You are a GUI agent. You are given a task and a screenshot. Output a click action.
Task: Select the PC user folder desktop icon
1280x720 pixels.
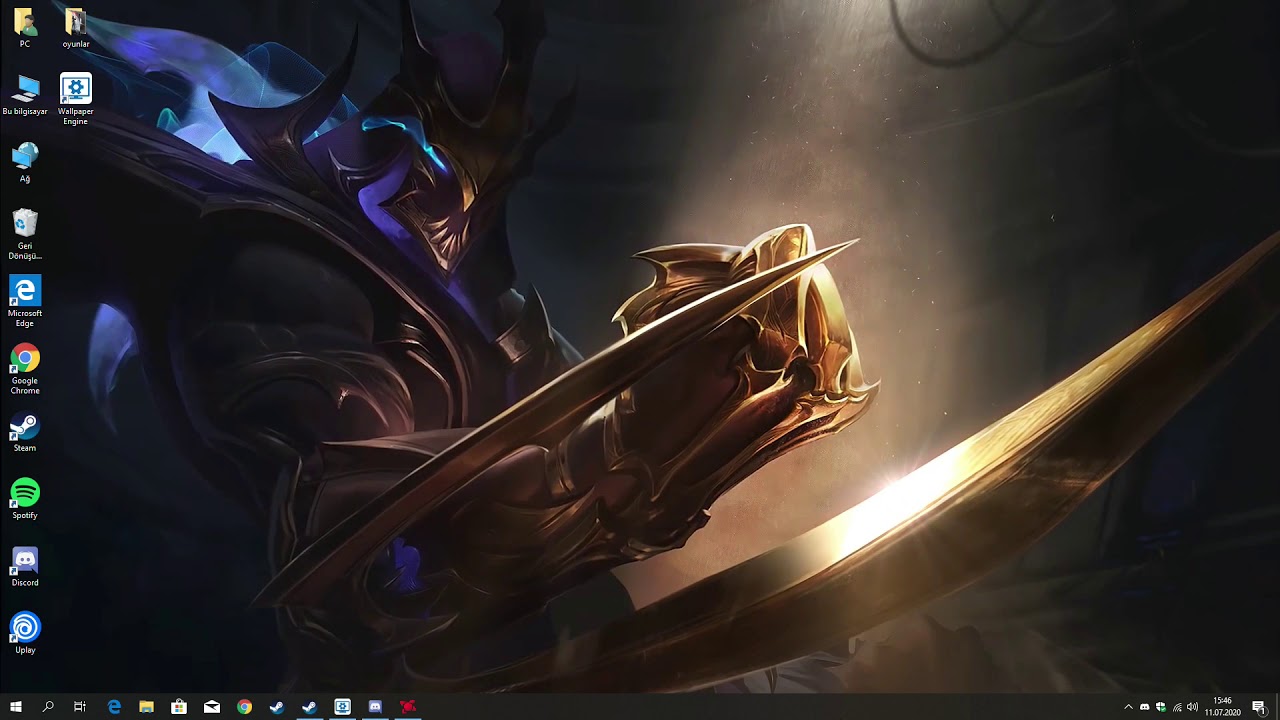click(25, 27)
